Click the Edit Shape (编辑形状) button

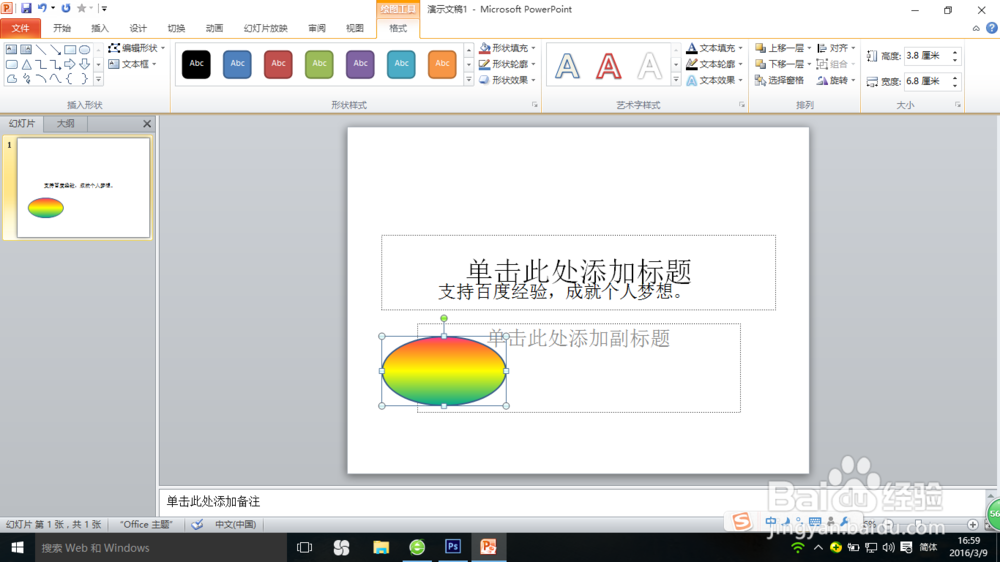(x=136, y=48)
